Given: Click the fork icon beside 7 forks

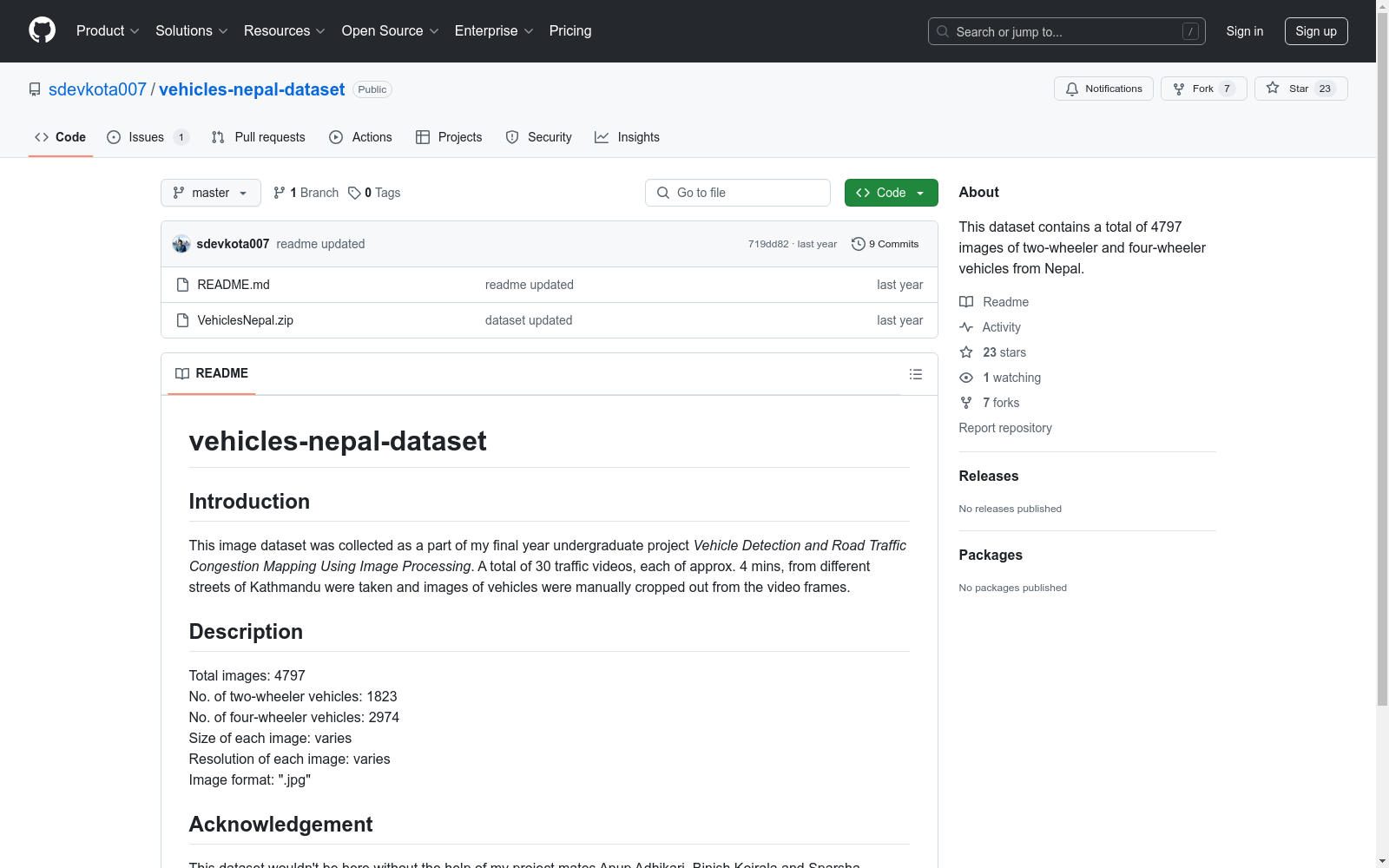Looking at the screenshot, I should point(966,403).
